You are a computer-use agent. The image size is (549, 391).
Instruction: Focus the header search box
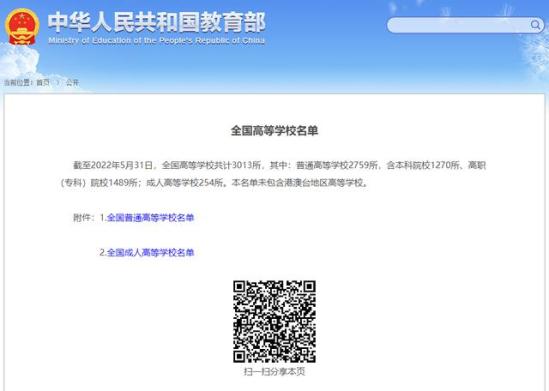(465, 25)
